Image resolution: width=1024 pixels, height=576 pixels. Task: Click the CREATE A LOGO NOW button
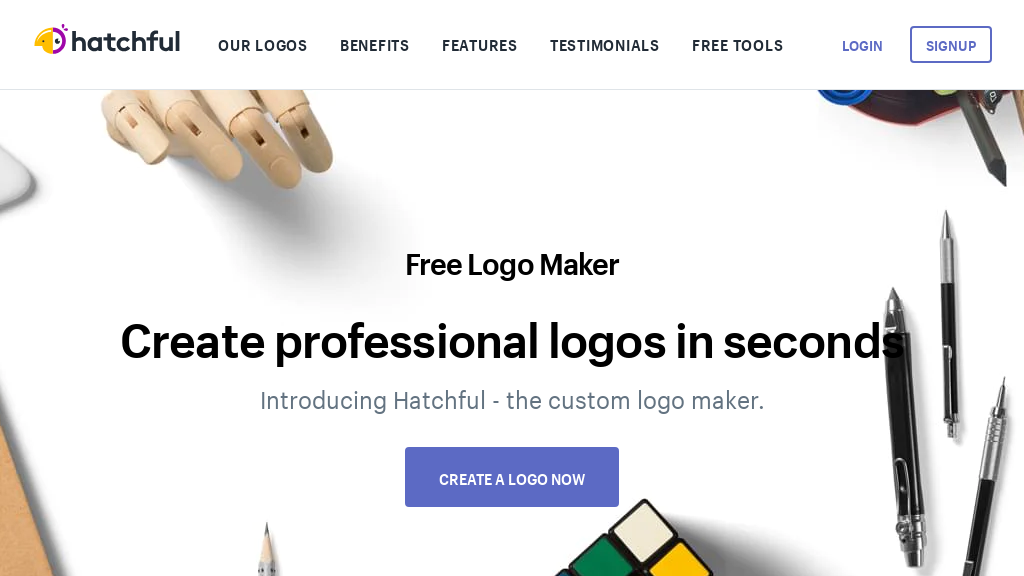pyautogui.click(x=512, y=477)
